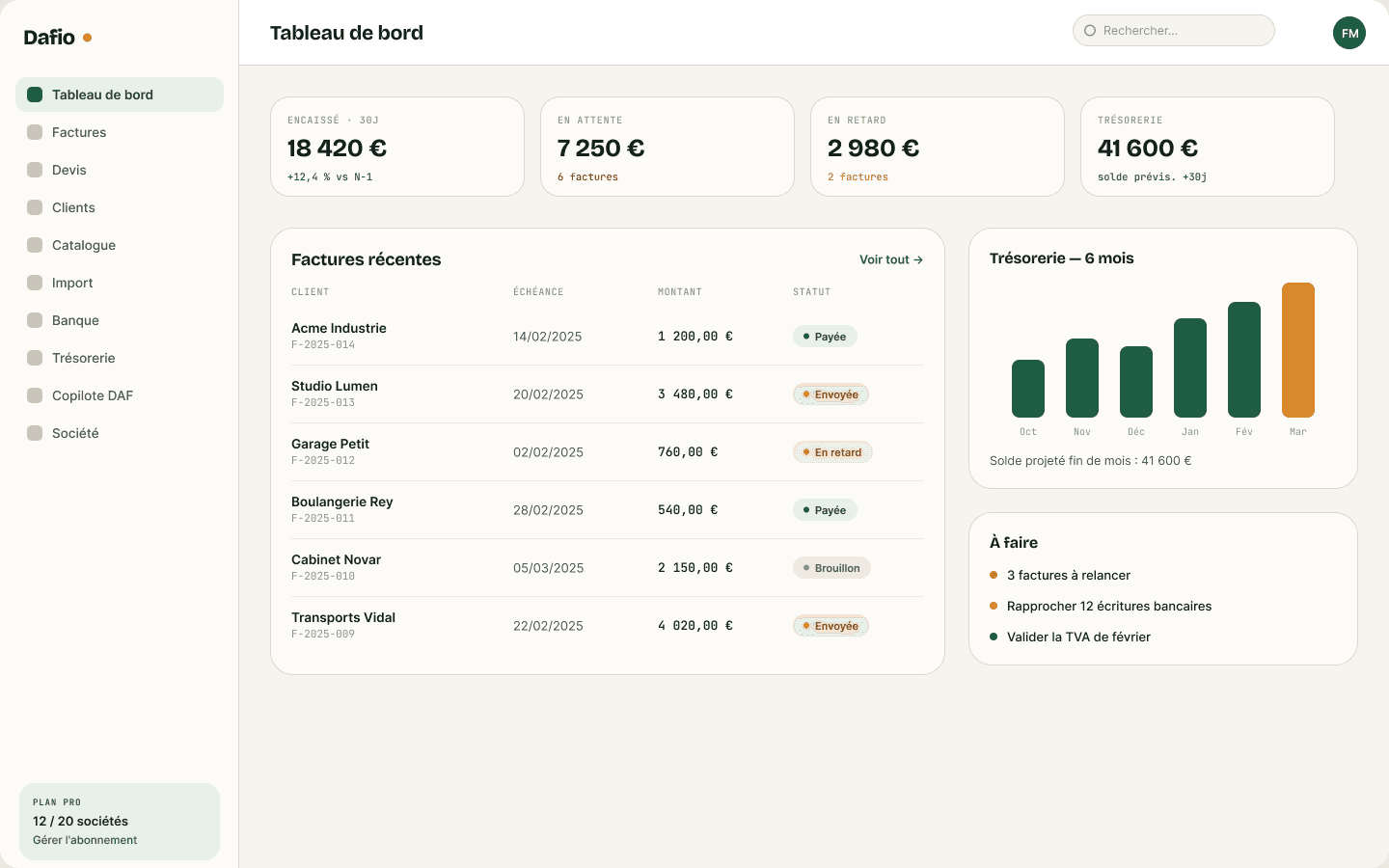
Task: Open the FM user avatar
Action: point(1349,33)
